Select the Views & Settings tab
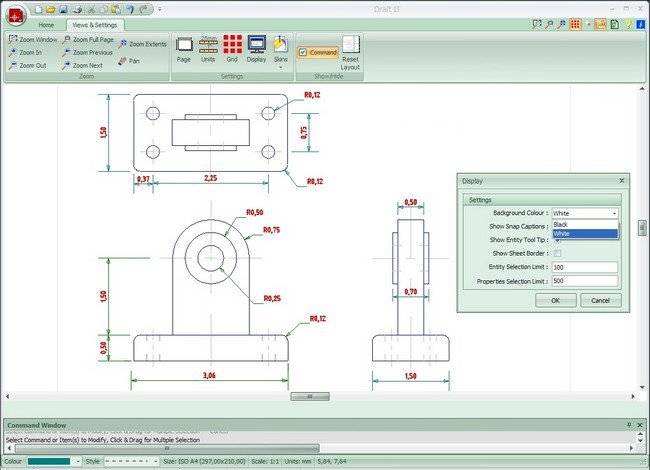650x470 pixels. (93, 24)
